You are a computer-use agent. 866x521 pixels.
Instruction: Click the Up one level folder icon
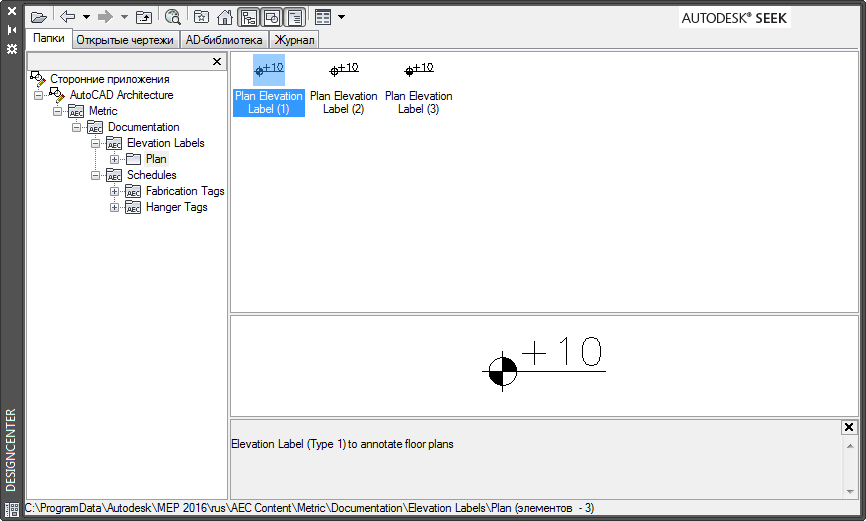pyautogui.click(x=144, y=18)
